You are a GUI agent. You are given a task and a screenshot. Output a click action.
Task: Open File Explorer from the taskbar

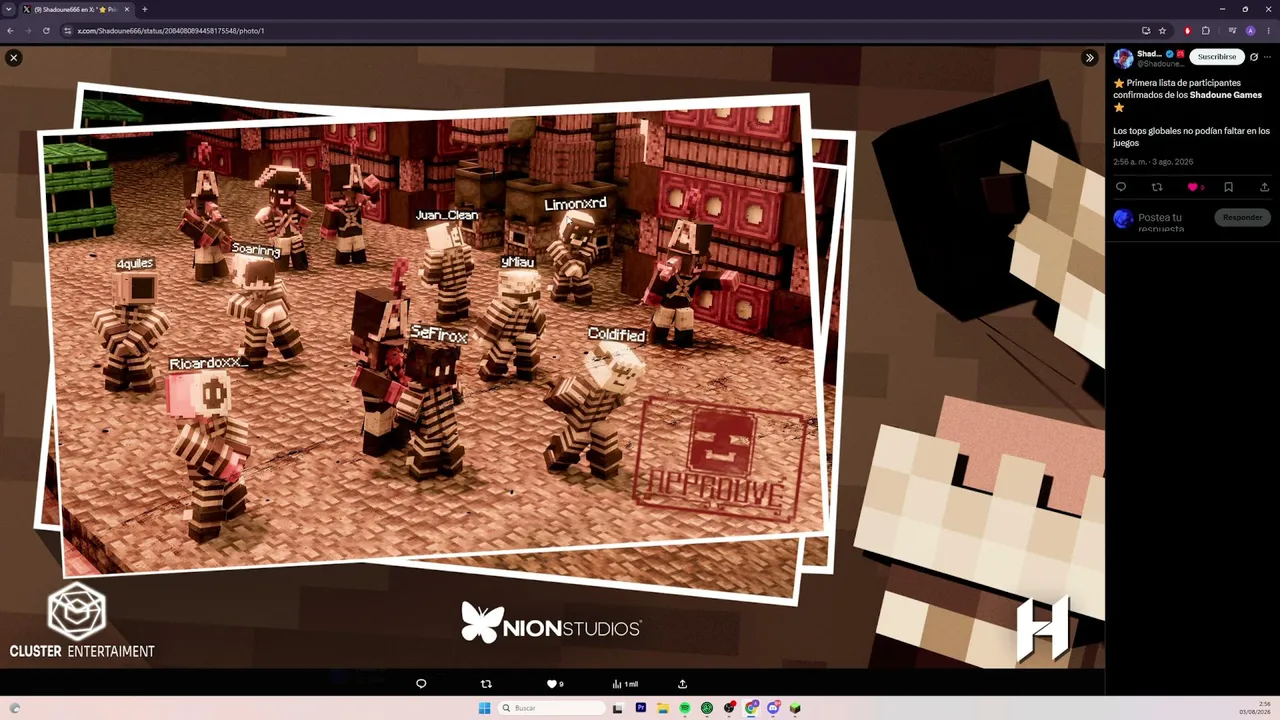pyautogui.click(x=662, y=708)
